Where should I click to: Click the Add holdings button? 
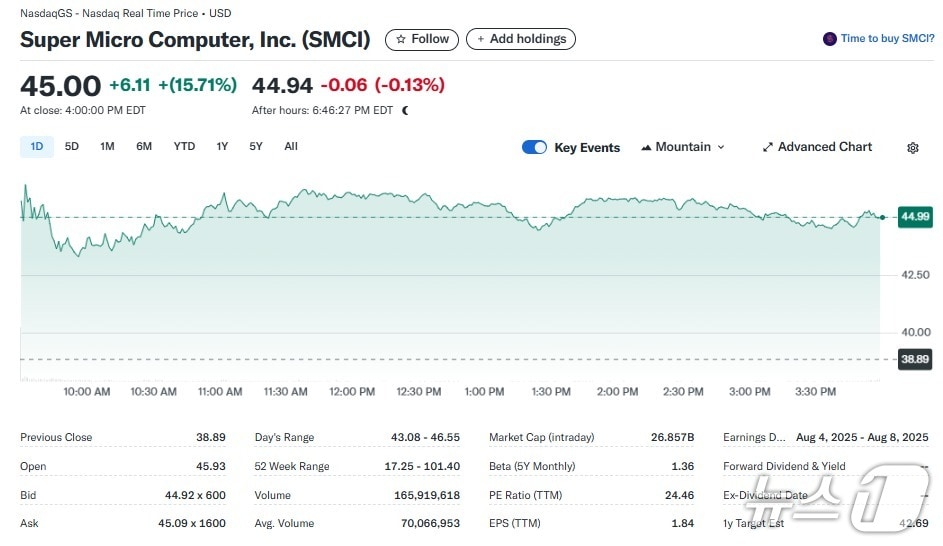tap(520, 40)
